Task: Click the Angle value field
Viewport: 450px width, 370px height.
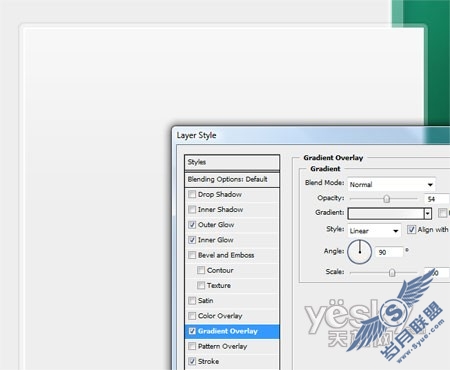Action: click(x=389, y=252)
